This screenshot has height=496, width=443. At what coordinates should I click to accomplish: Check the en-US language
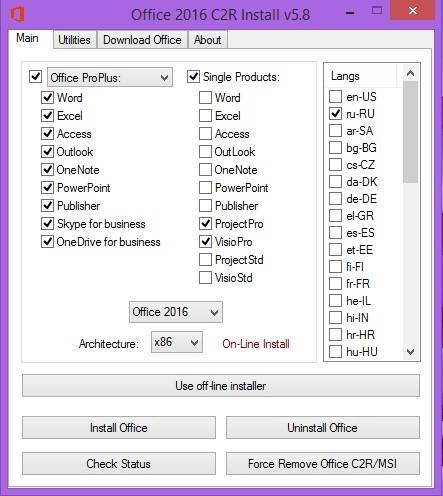[x=335, y=96]
